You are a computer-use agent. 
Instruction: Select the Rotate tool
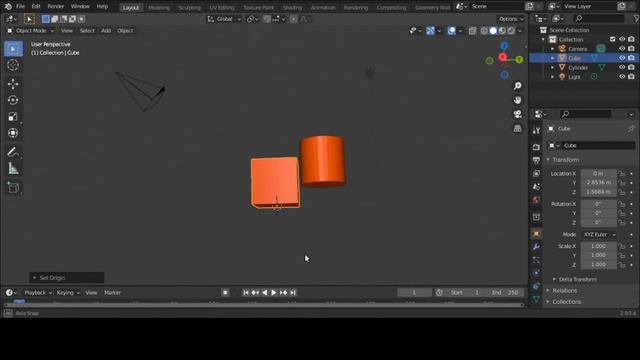(13, 100)
